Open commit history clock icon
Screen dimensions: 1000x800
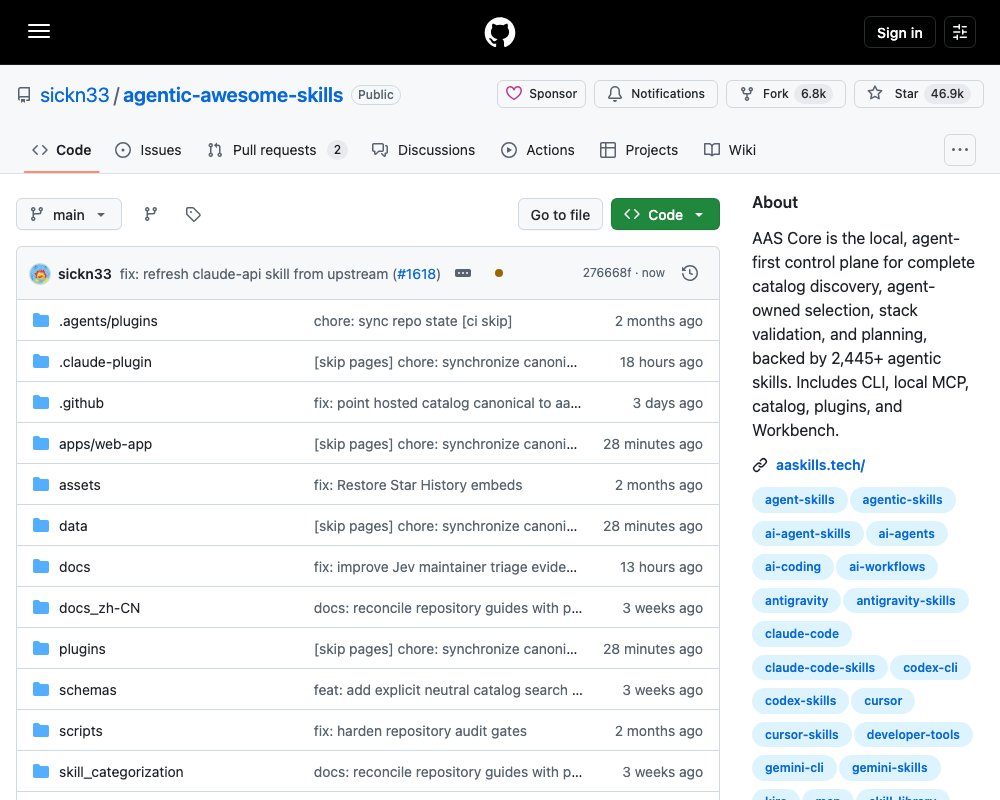pos(690,273)
